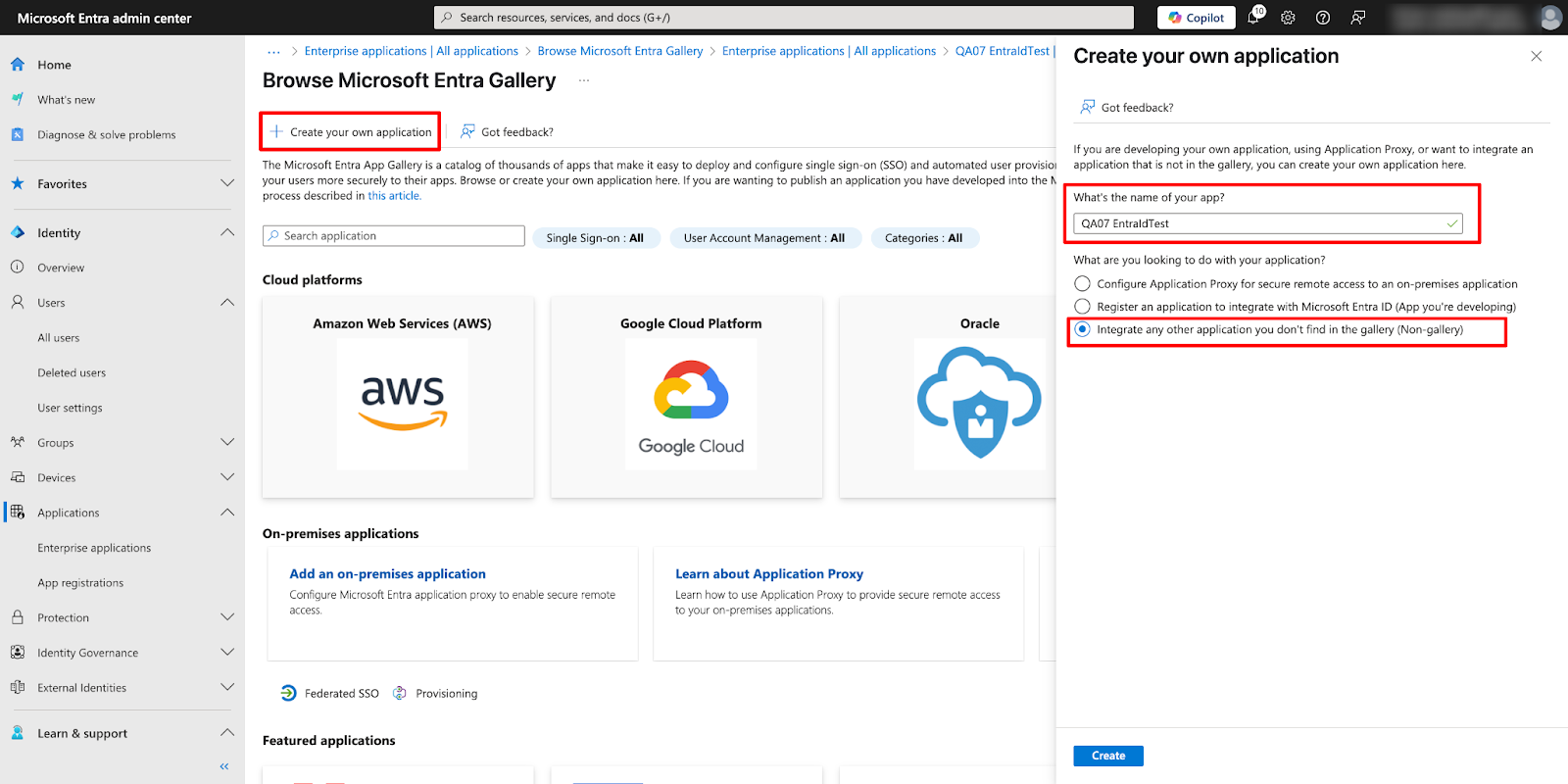Select Integrate any other application (Non-gallery) option
Viewport: 1568px width, 784px height.
1082,329
